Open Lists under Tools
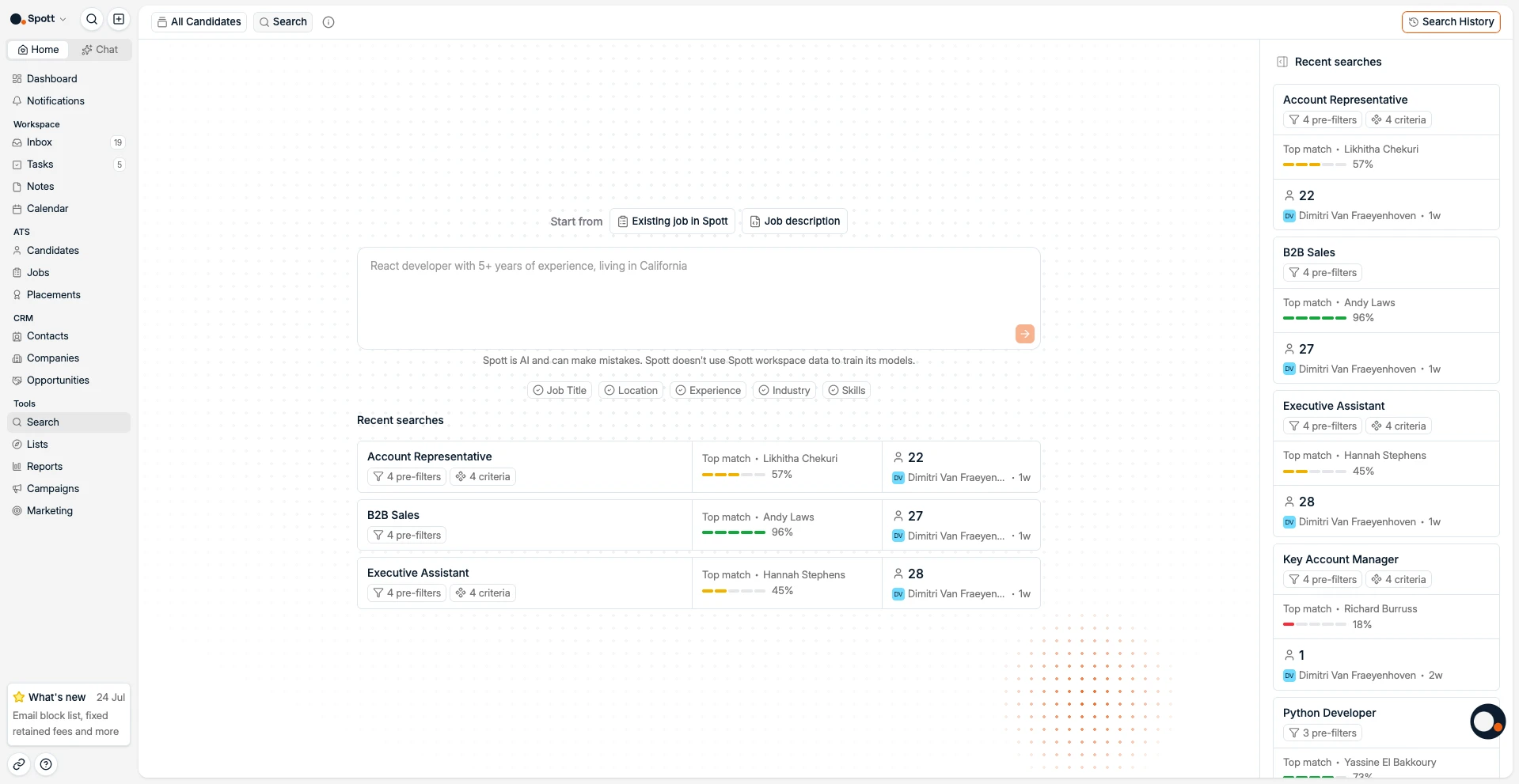 [69, 445]
